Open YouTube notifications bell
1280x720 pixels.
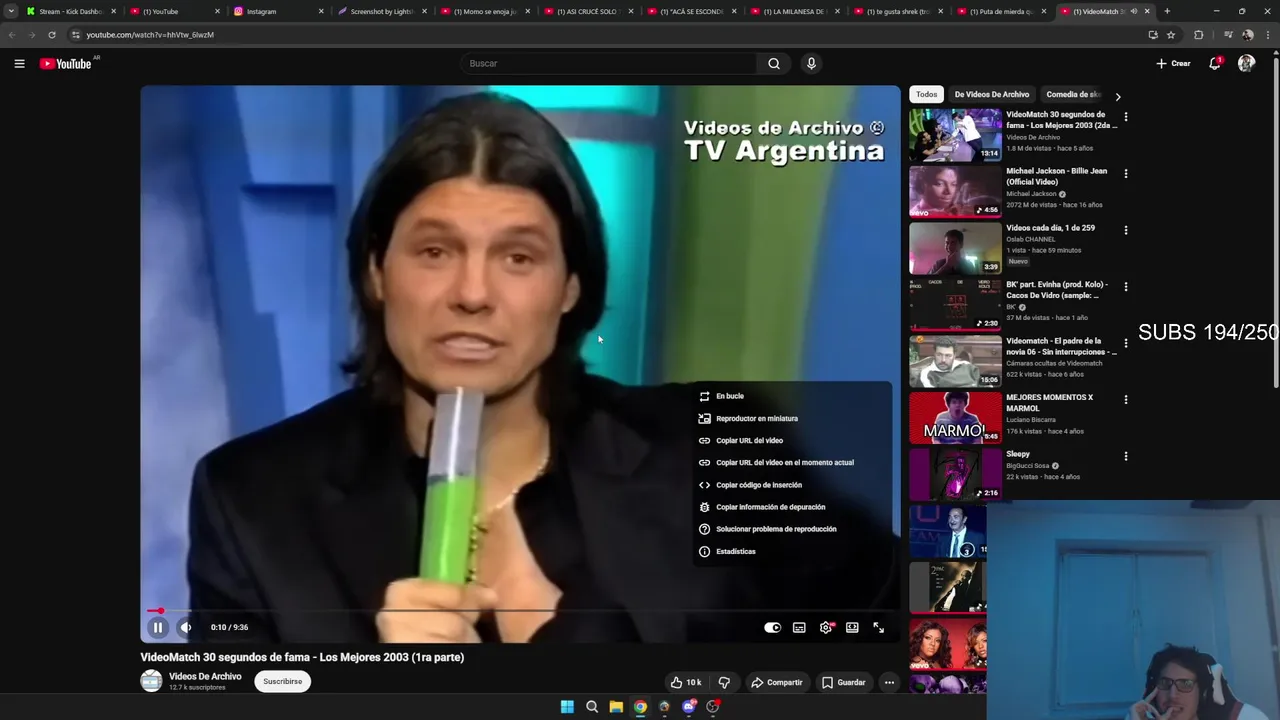point(1215,63)
